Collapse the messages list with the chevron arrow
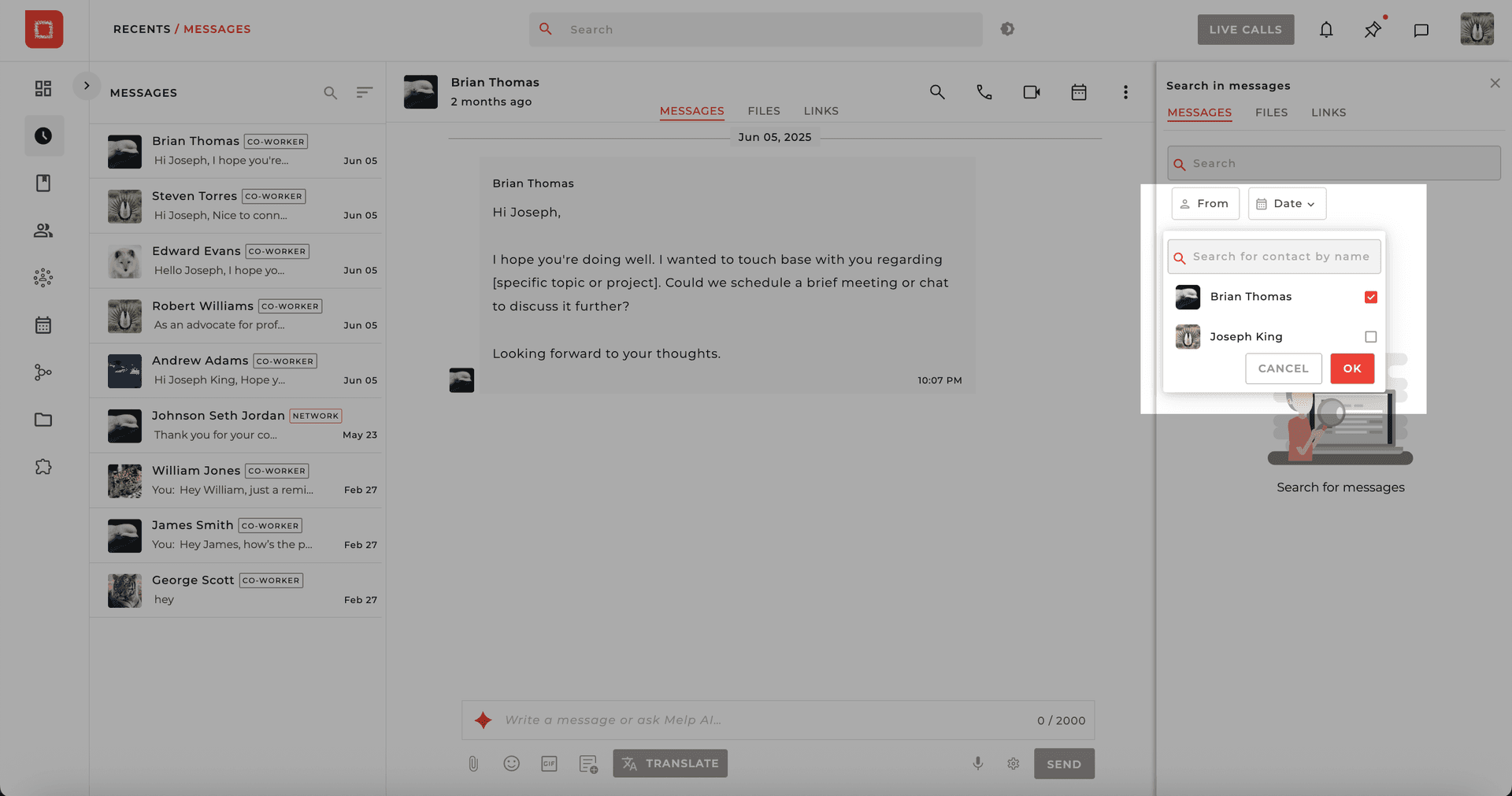The height and width of the screenshot is (796, 1512). pos(87,85)
